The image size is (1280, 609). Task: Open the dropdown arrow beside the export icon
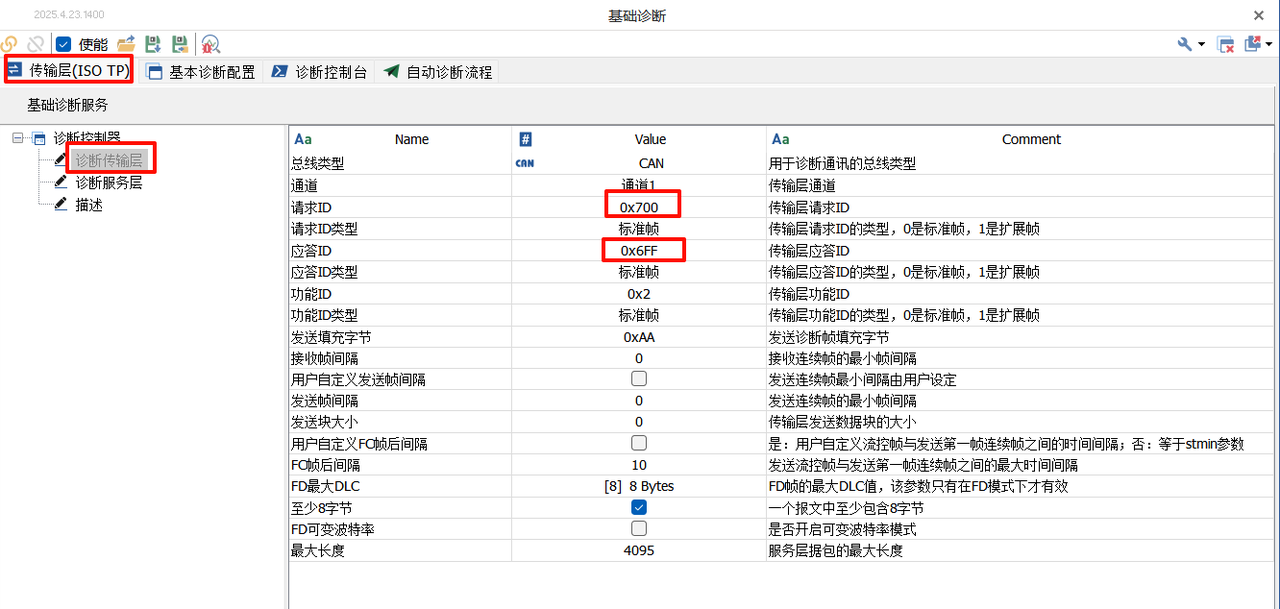pos(1267,44)
